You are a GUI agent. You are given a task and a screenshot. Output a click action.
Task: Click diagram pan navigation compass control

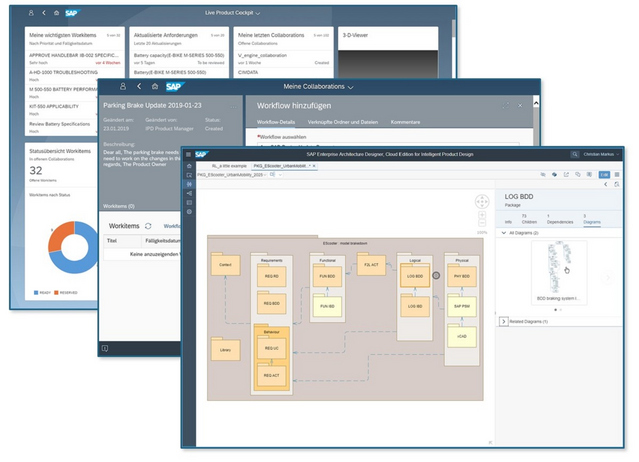pyautogui.click(x=482, y=202)
